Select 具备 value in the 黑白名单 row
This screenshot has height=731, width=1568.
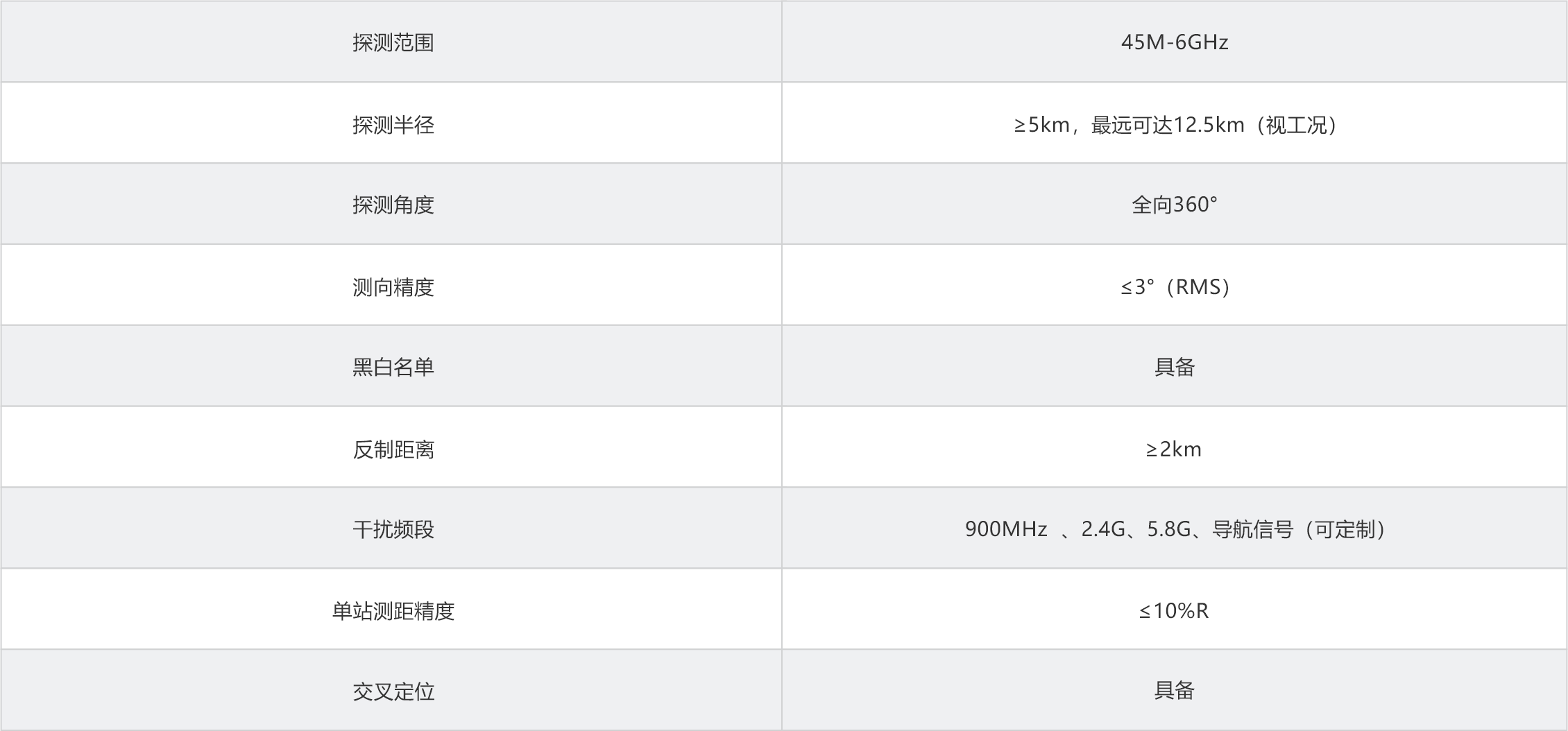[x=1175, y=368]
